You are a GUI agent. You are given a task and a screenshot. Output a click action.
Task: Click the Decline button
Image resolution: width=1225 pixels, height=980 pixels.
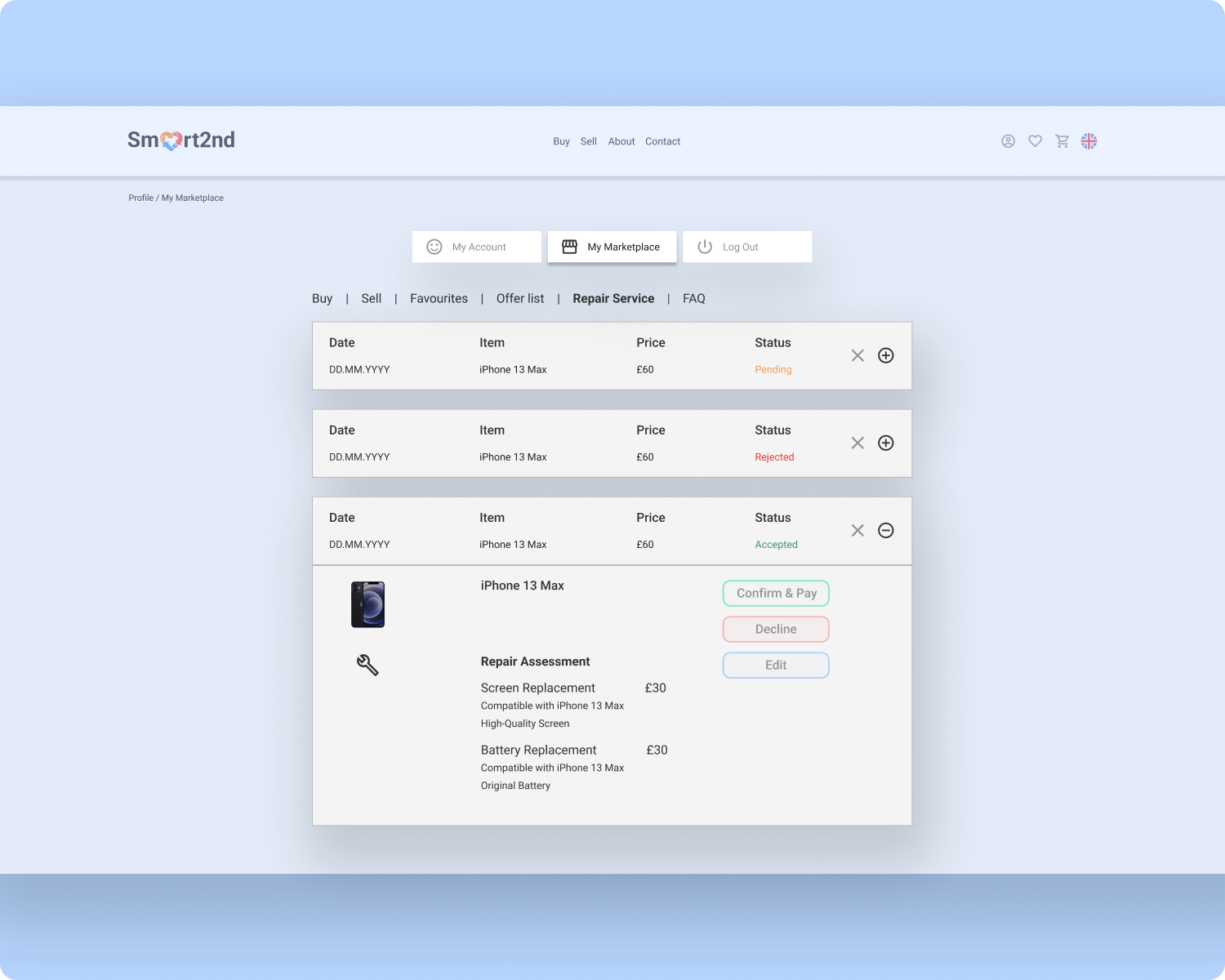tap(776, 630)
